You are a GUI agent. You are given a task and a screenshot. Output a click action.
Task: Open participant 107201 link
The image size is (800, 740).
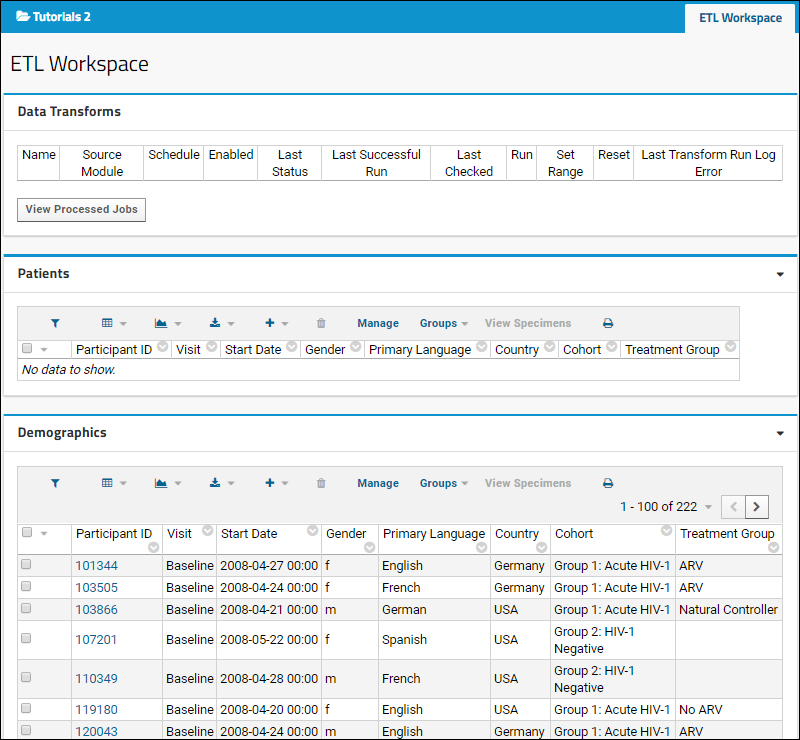(x=96, y=639)
